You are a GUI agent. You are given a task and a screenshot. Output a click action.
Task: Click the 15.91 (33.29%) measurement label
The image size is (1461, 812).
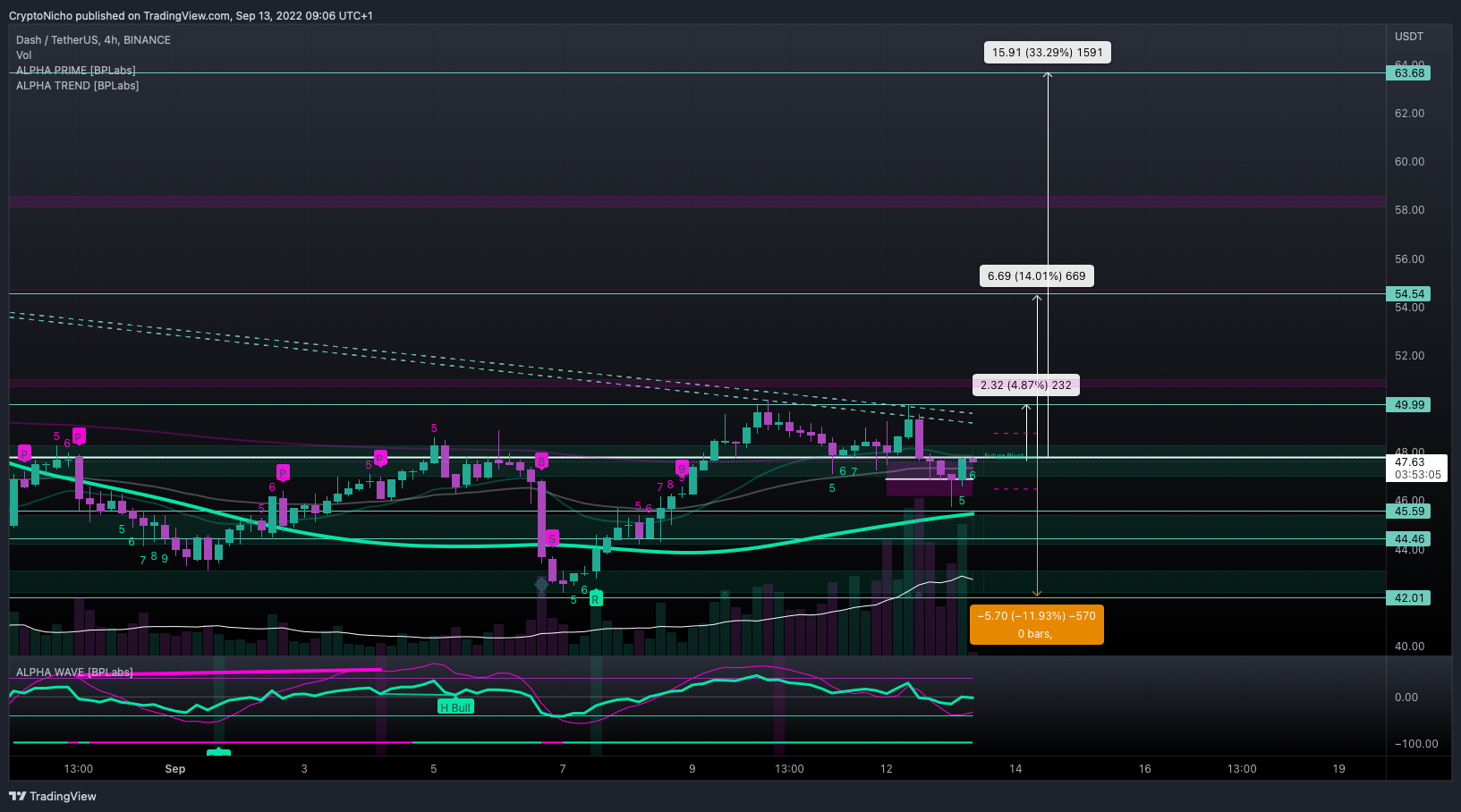pyautogui.click(x=1047, y=53)
